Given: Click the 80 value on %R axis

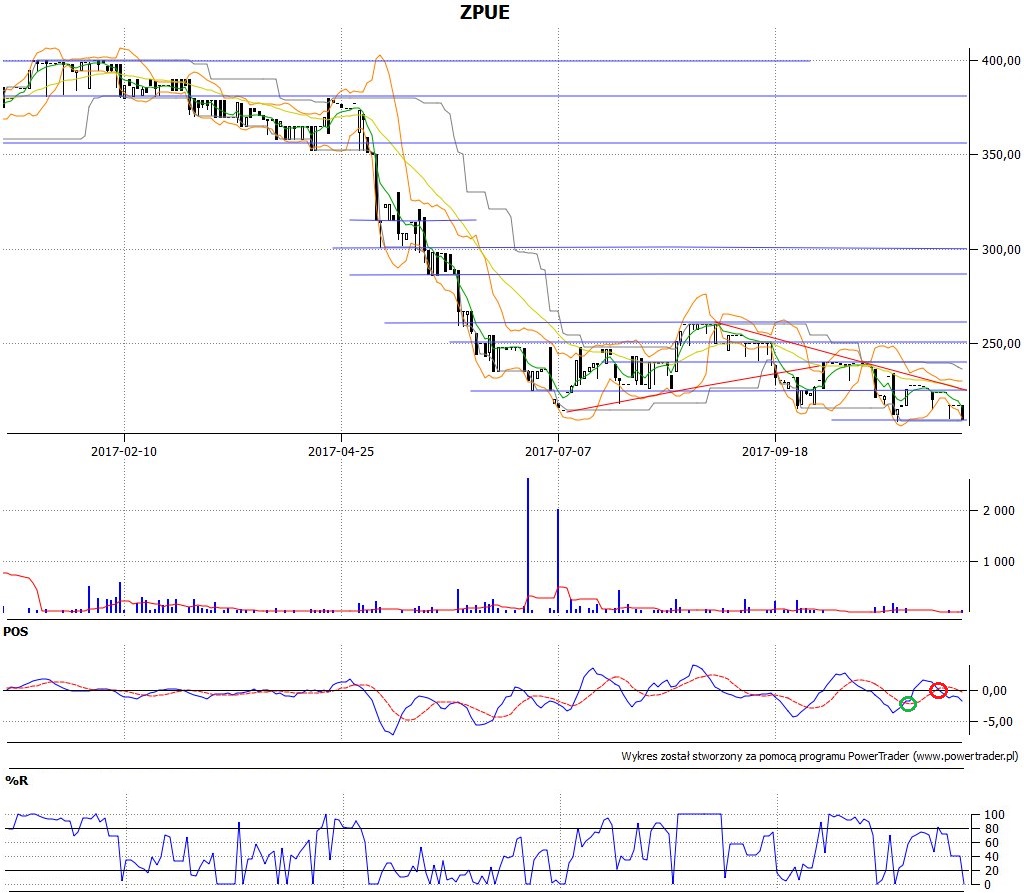Looking at the screenshot, I should coord(992,829).
